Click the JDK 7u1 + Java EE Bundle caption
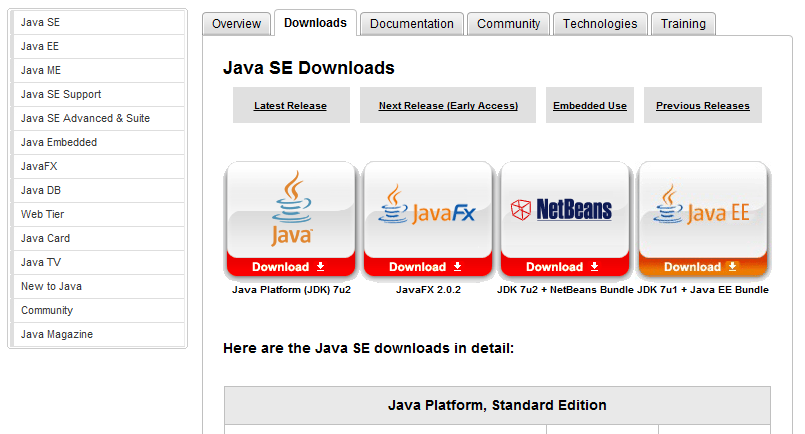Image resolution: width=805 pixels, height=434 pixels. click(703, 290)
